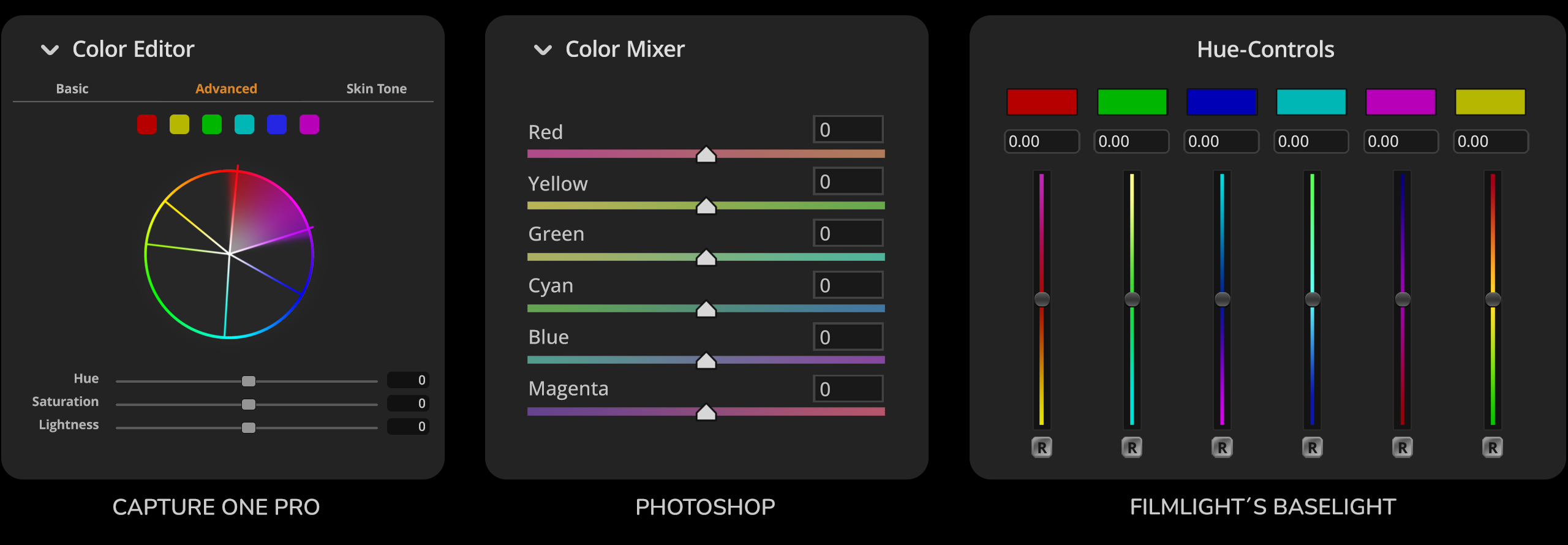Select the Advanced tab in Color Editor

click(226, 89)
